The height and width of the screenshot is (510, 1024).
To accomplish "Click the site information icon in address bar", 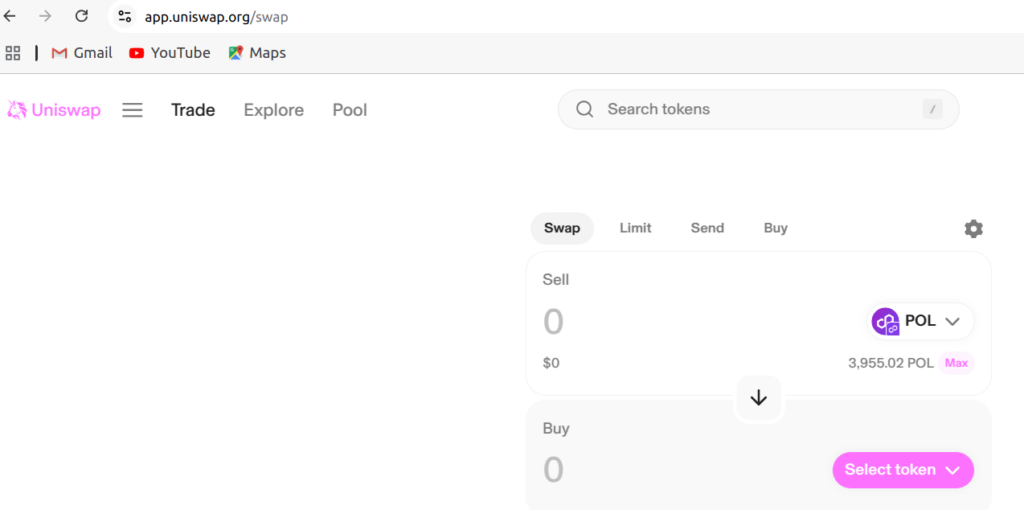I will [x=125, y=16].
